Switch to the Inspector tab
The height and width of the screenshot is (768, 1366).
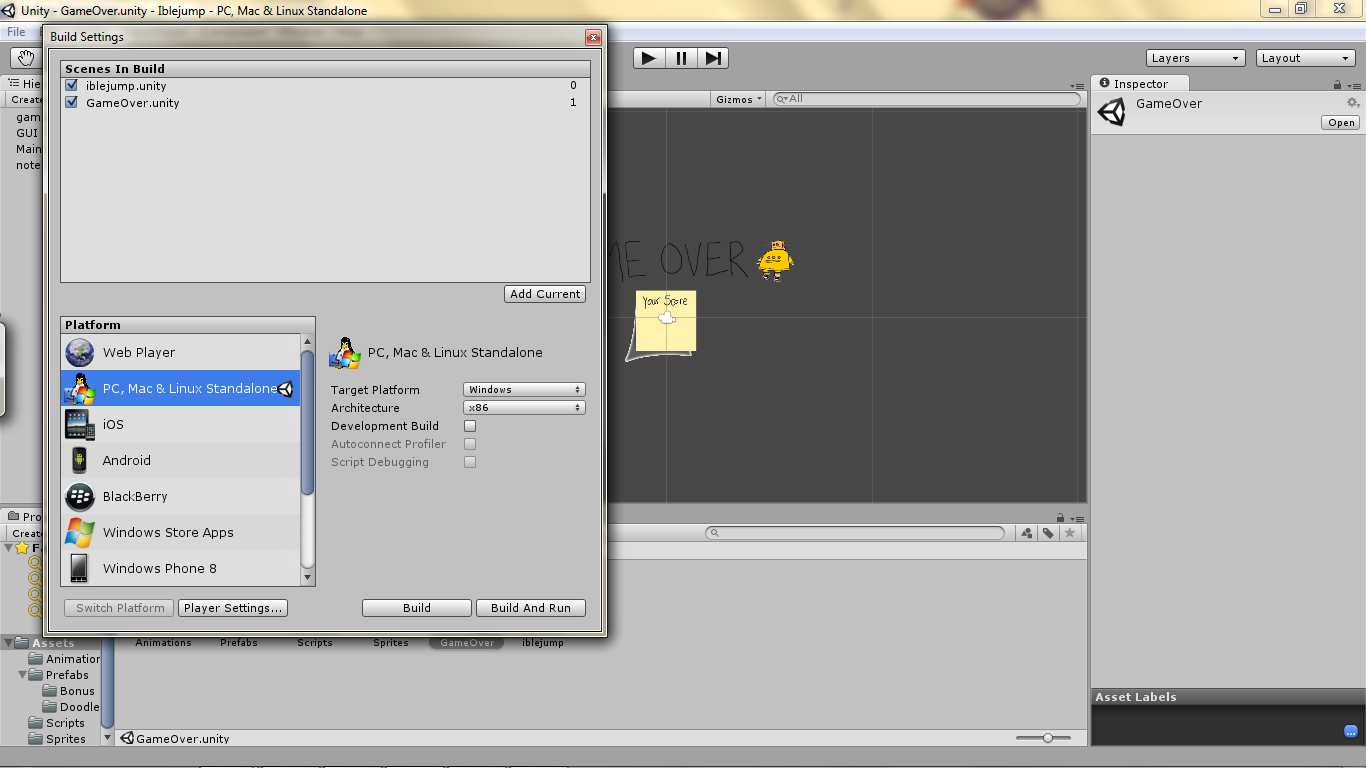pos(1141,84)
